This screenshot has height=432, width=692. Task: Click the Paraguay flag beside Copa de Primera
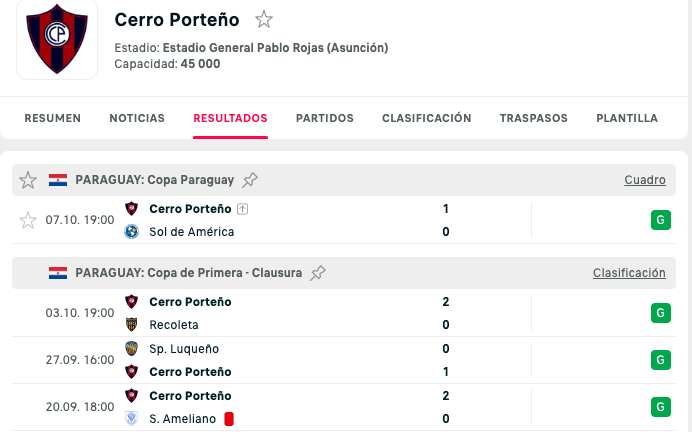[x=58, y=272]
